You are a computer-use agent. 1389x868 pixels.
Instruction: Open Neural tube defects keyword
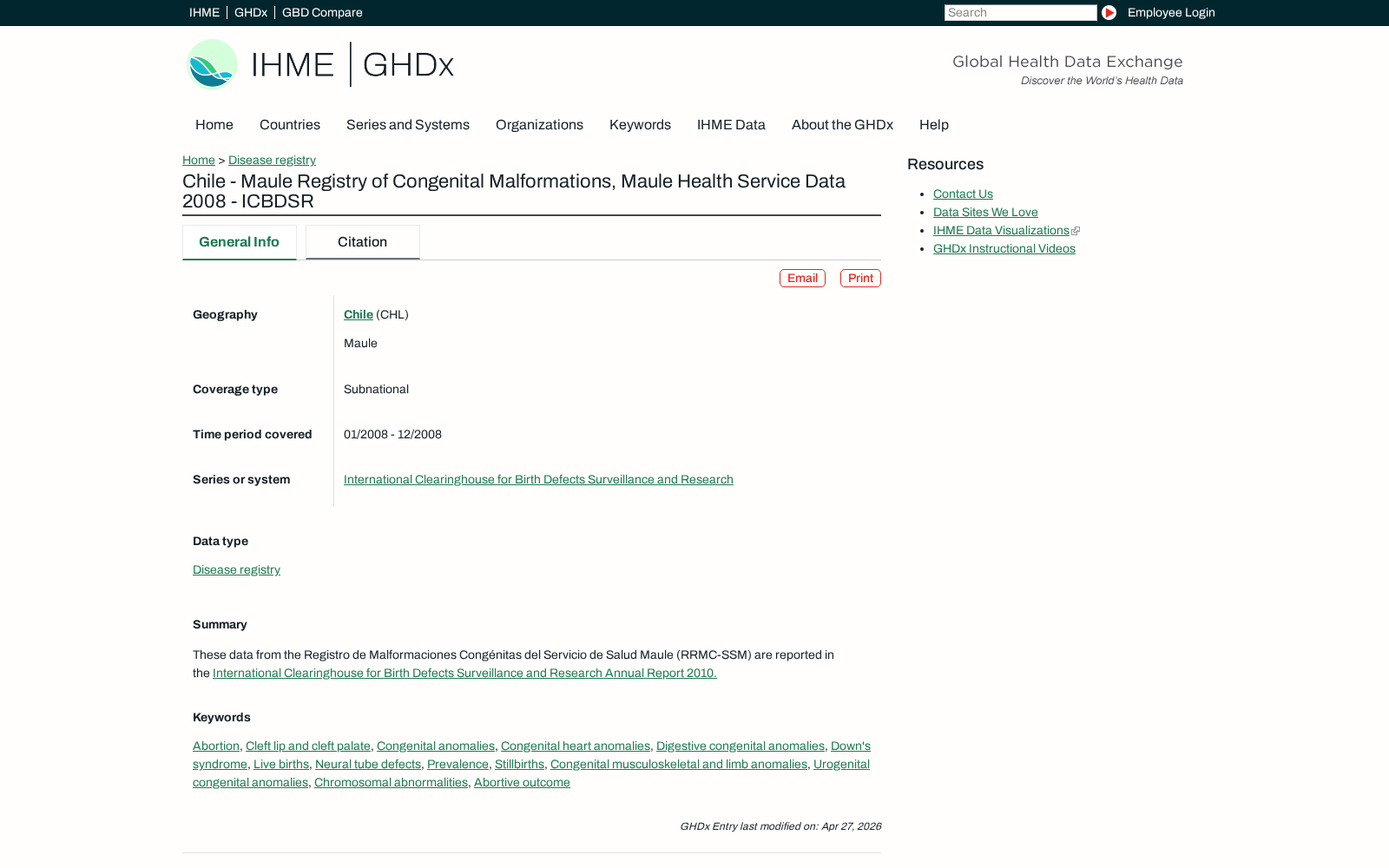[x=368, y=764]
